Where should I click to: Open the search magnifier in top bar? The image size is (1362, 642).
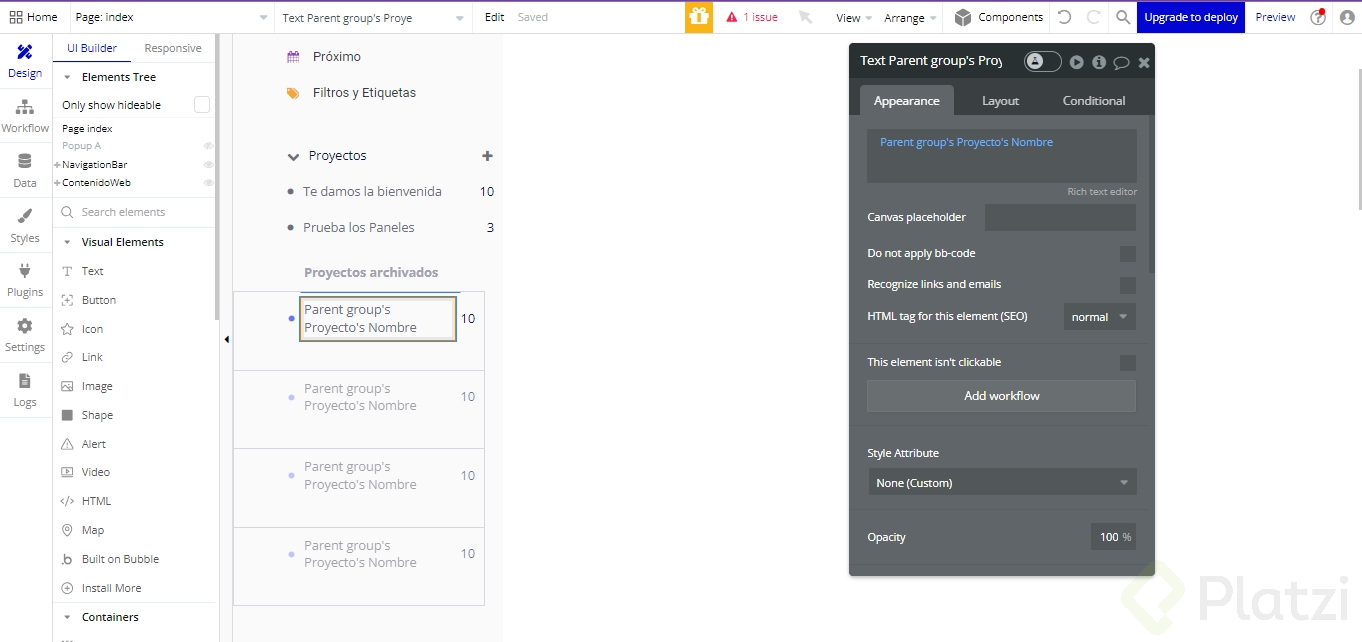pyautogui.click(x=1123, y=17)
